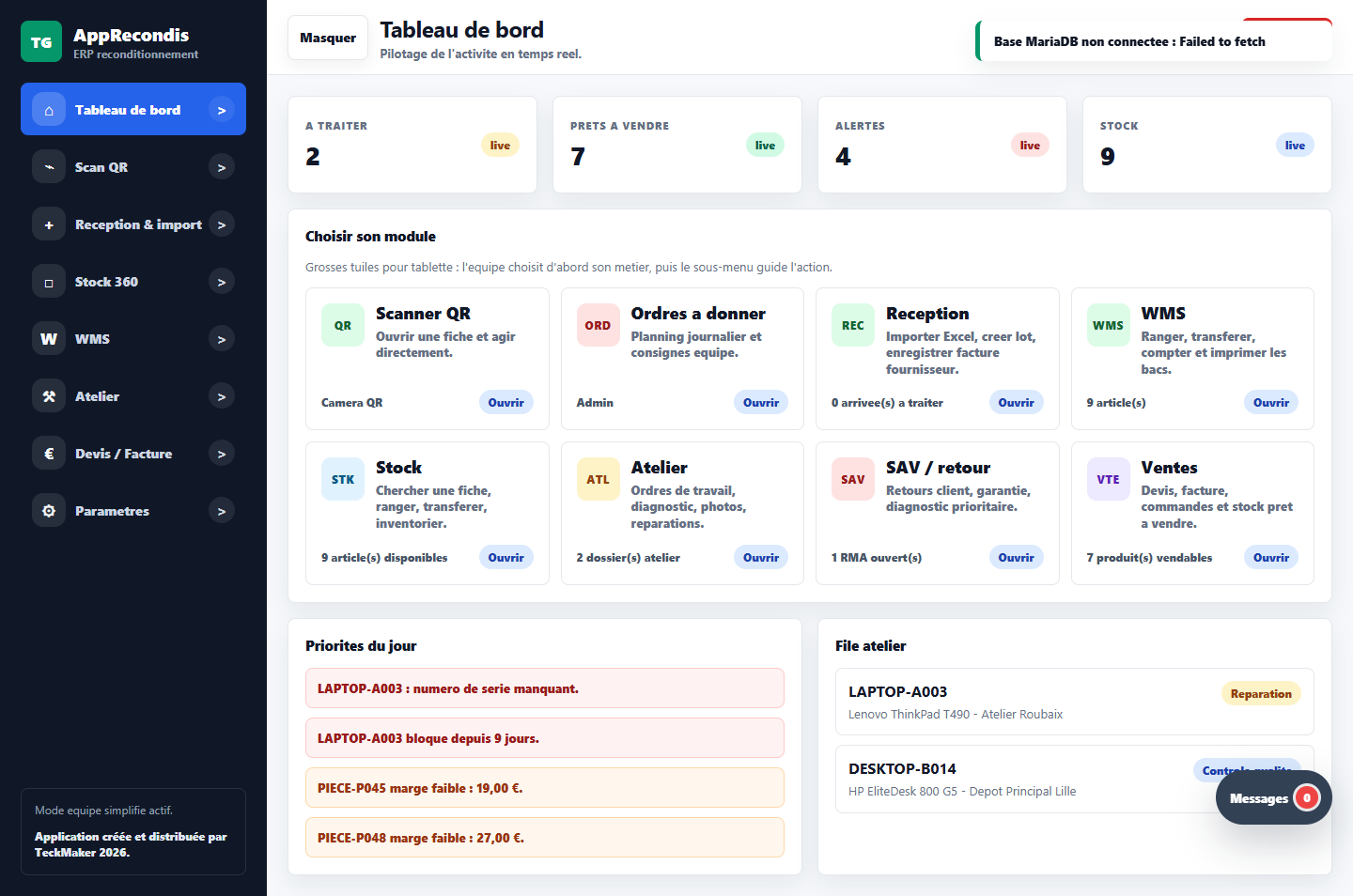The image size is (1353, 896).
Task: Click the euro icon for Devis / Facture
Action: pos(49,454)
